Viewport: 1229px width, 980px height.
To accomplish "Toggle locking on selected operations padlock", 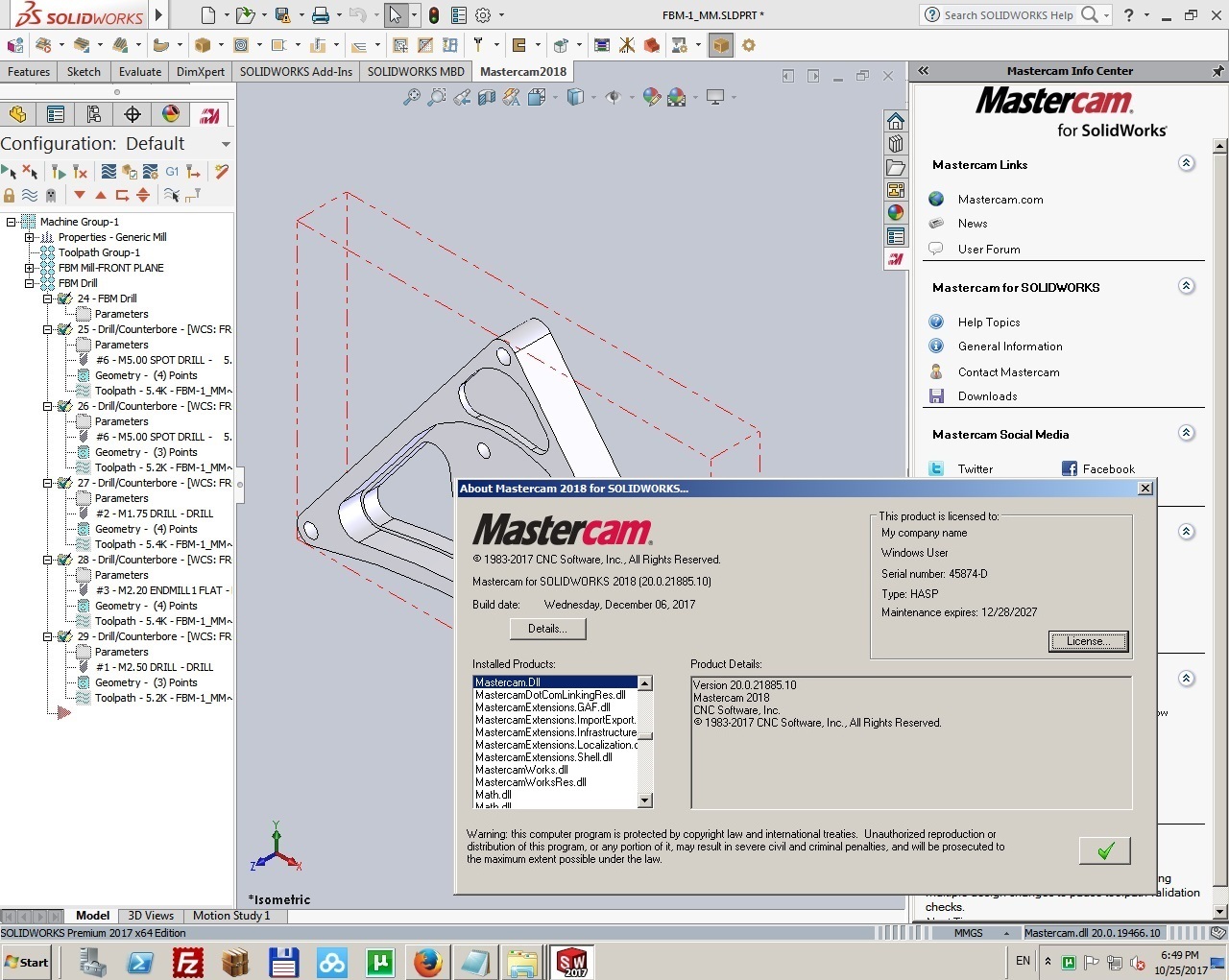I will (x=9, y=195).
